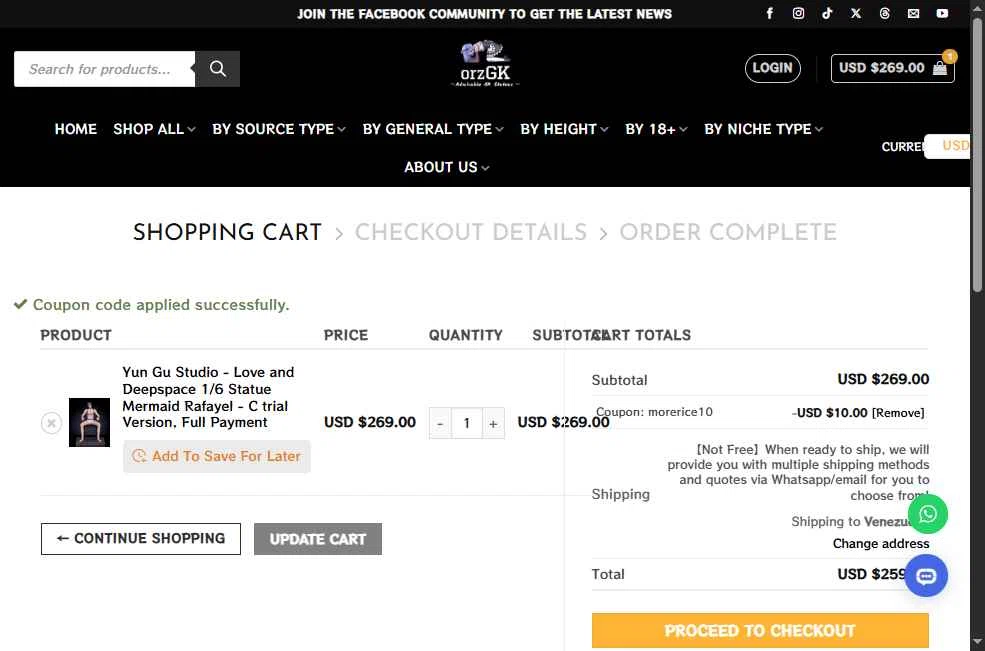Click Change address link

pos(881,544)
